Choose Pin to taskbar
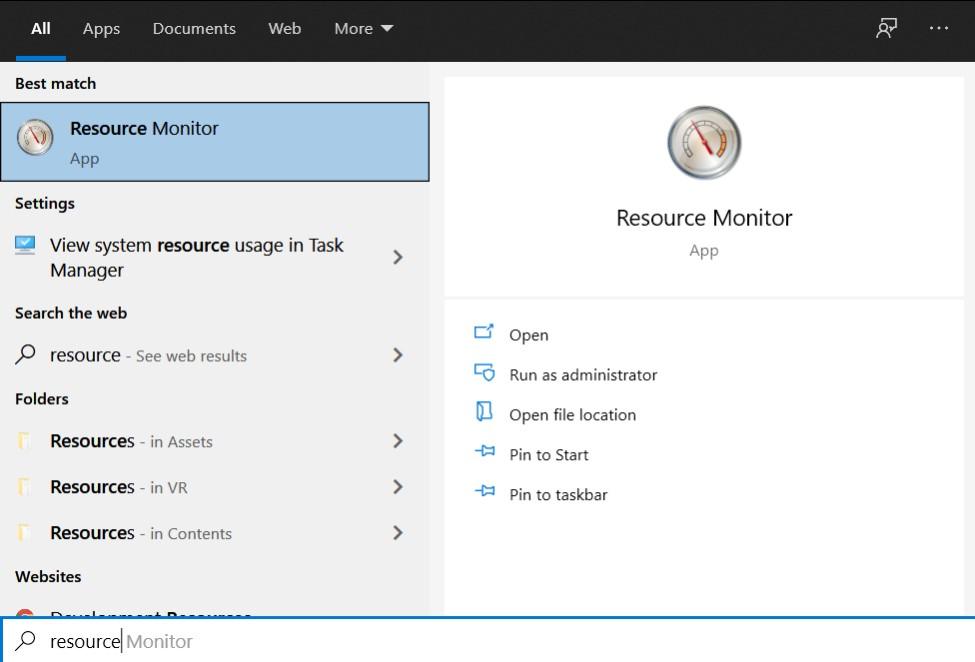 (x=558, y=494)
